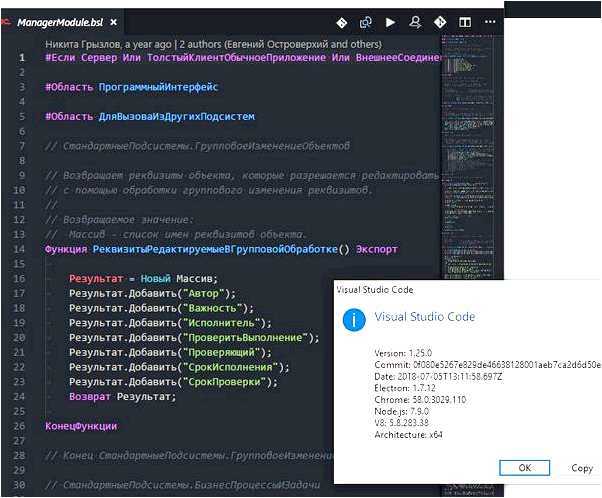Screen dimensions: 602x498
Task: Click the large 'Visual Studio Code' dialog heading
Action: point(425,317)
